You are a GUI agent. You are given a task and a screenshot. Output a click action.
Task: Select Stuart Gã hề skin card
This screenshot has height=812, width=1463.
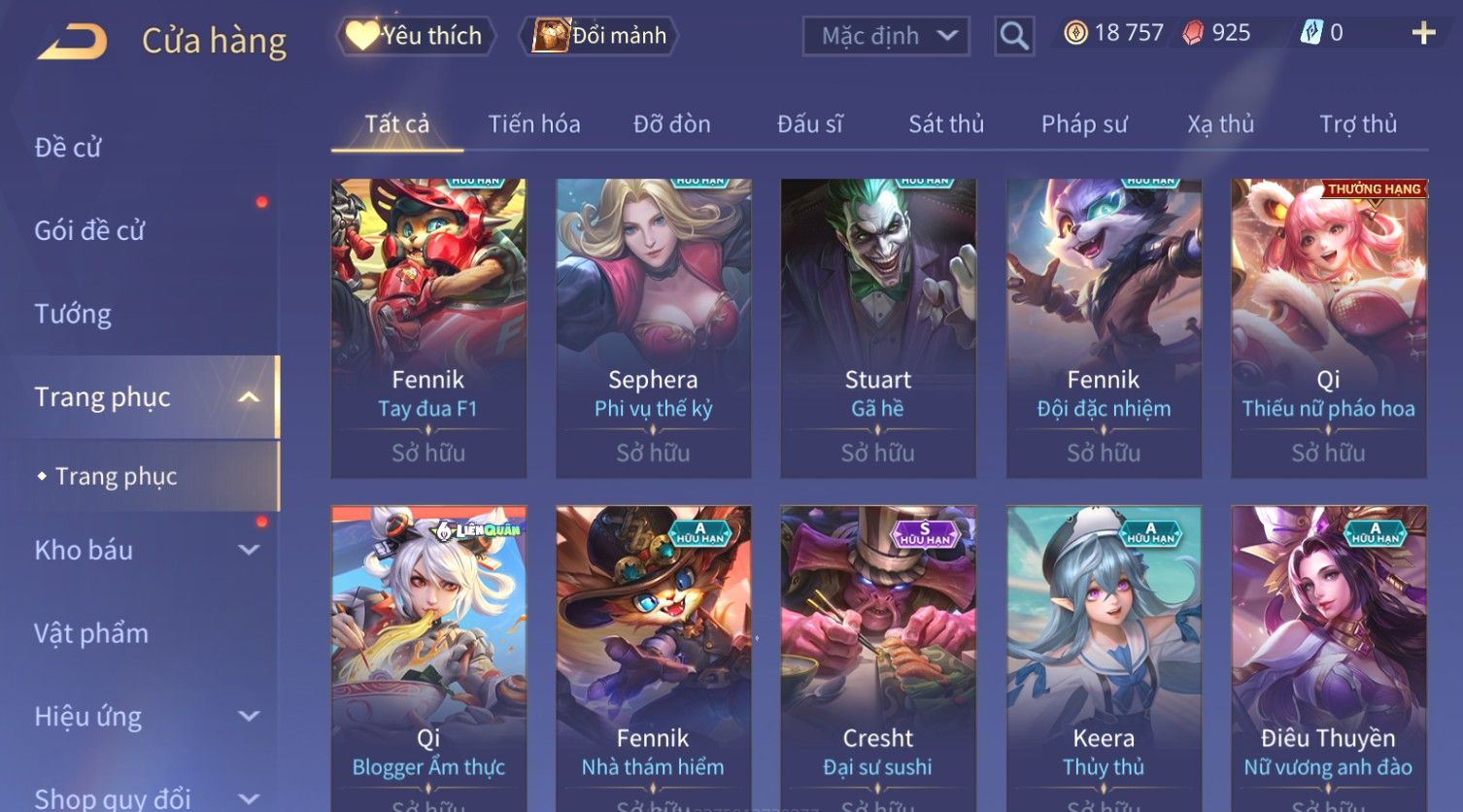(878, 328)
